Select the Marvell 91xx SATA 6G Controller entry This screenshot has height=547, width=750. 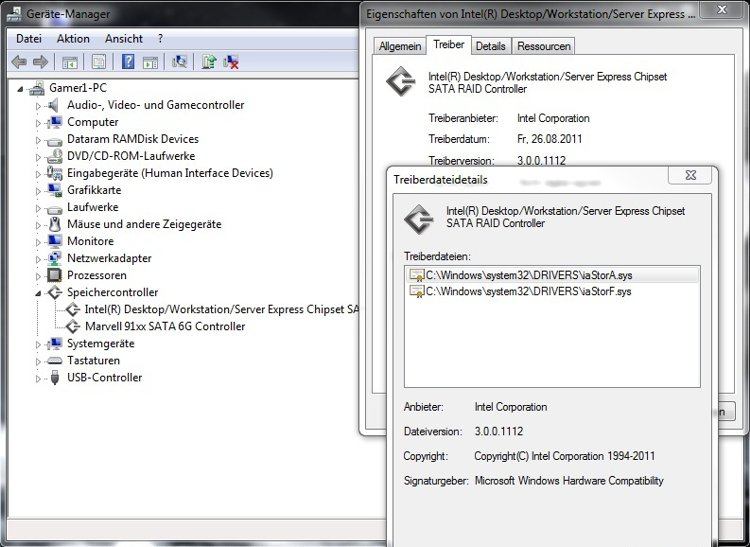(x=165, y=327)
